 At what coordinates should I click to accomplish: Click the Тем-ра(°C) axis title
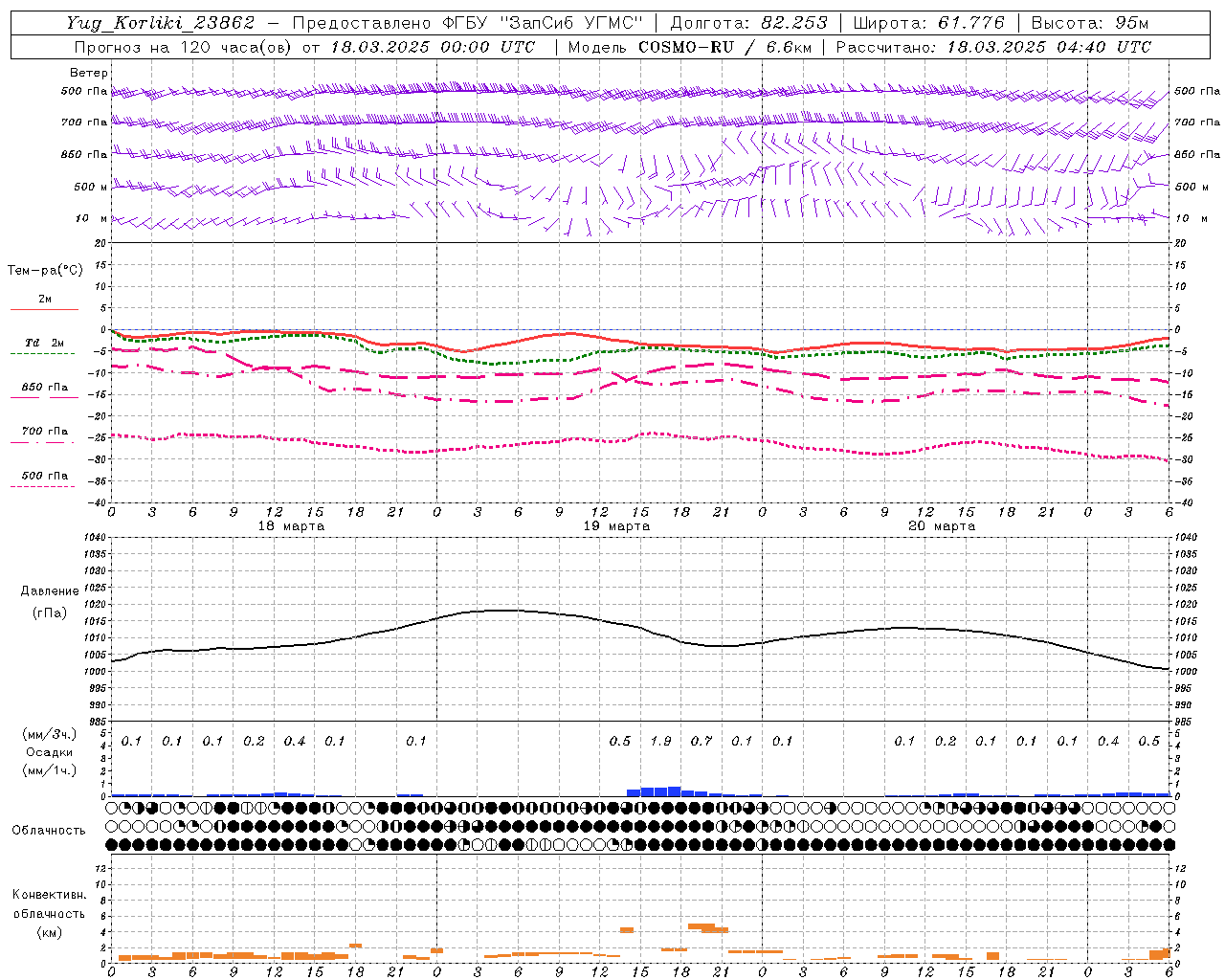coord(45,271)
